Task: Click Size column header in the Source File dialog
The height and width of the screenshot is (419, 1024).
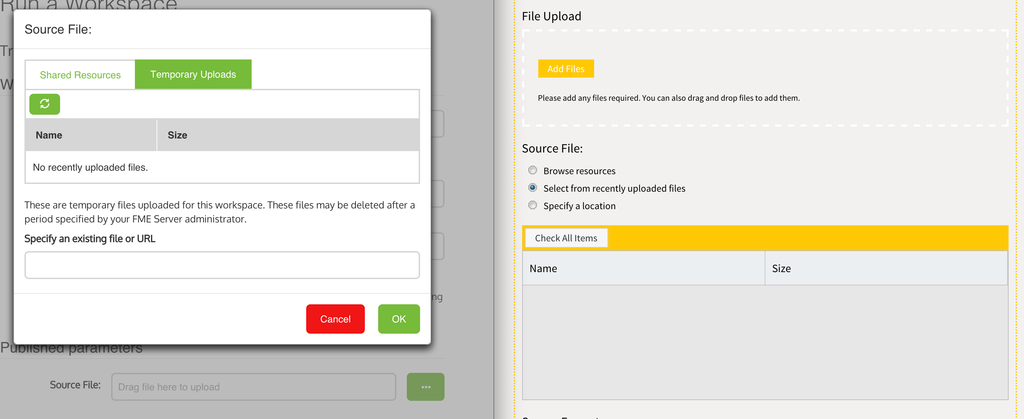Action: (286, 135)
